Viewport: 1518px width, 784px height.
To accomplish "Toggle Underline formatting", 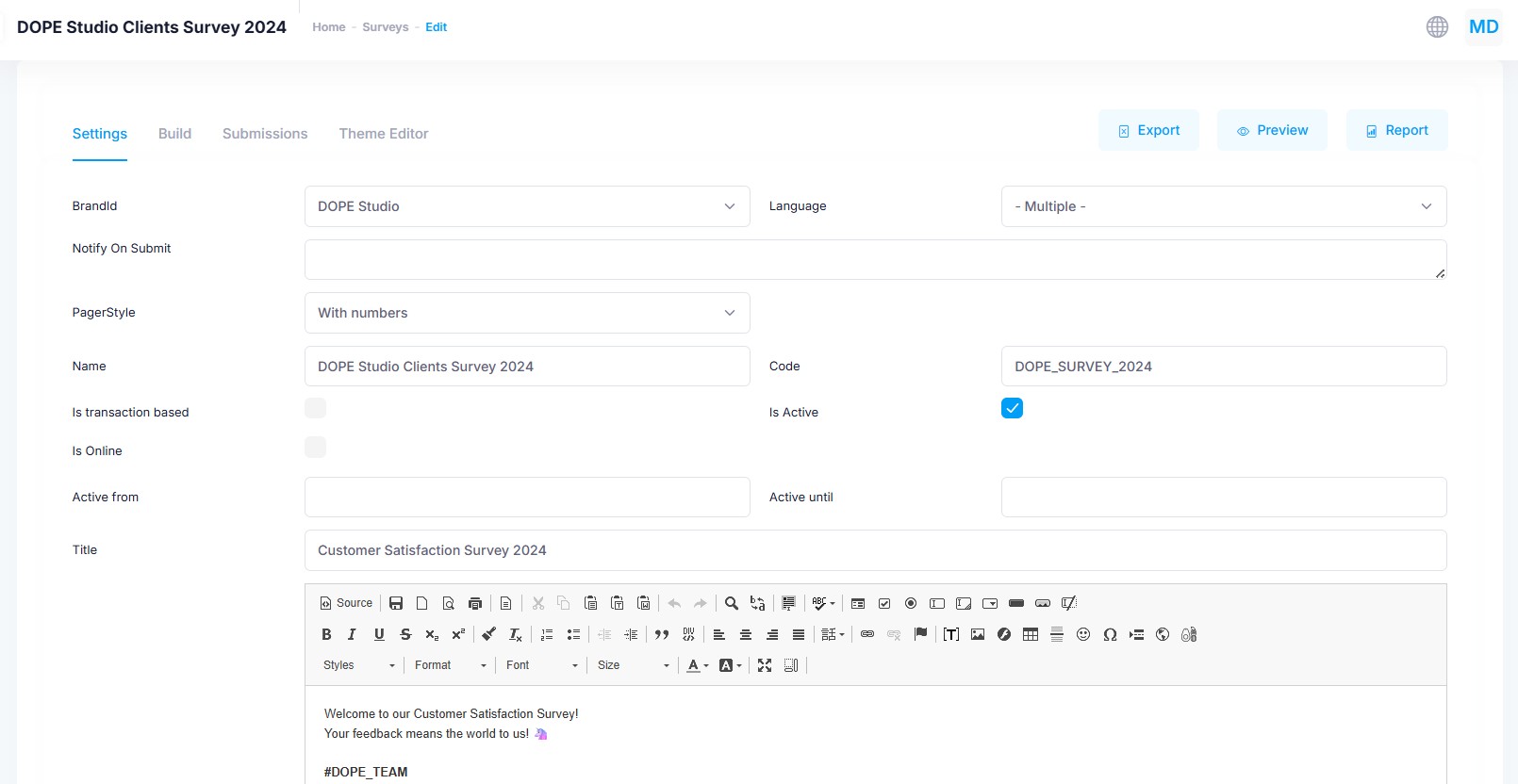I will pyautogui.click(x=379, y=634).
